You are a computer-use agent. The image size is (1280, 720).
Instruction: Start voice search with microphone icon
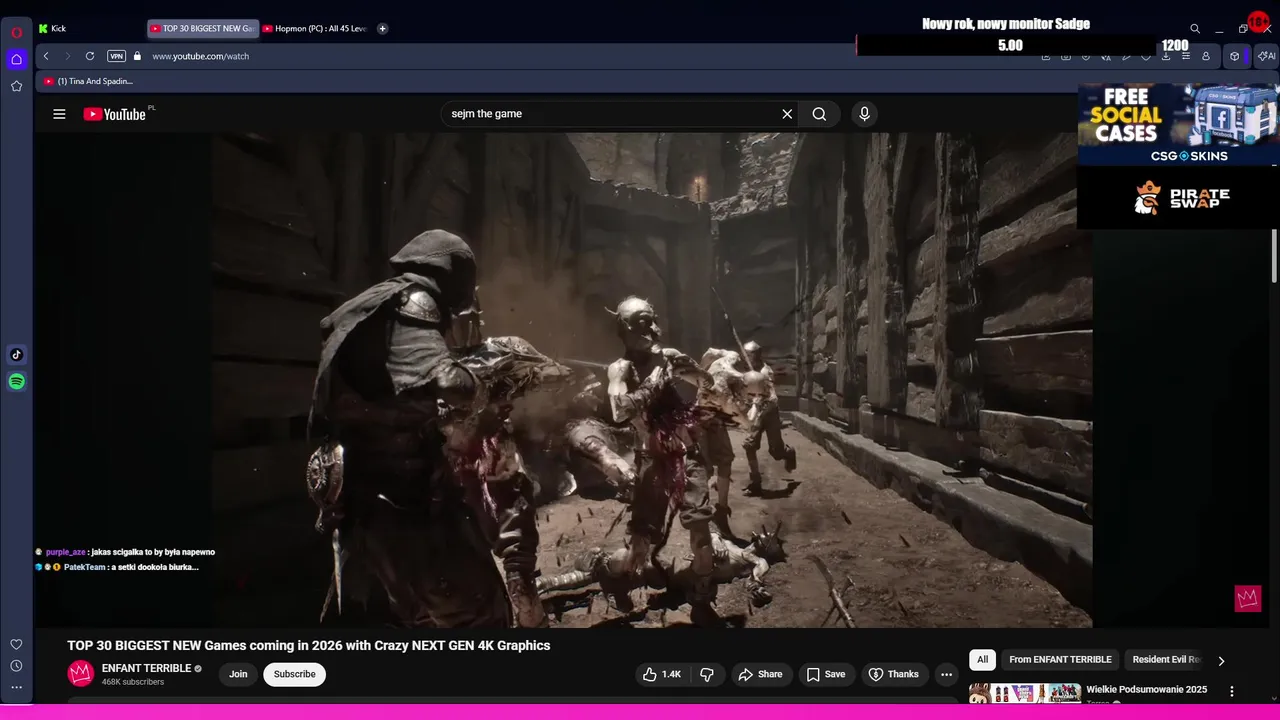864,114
